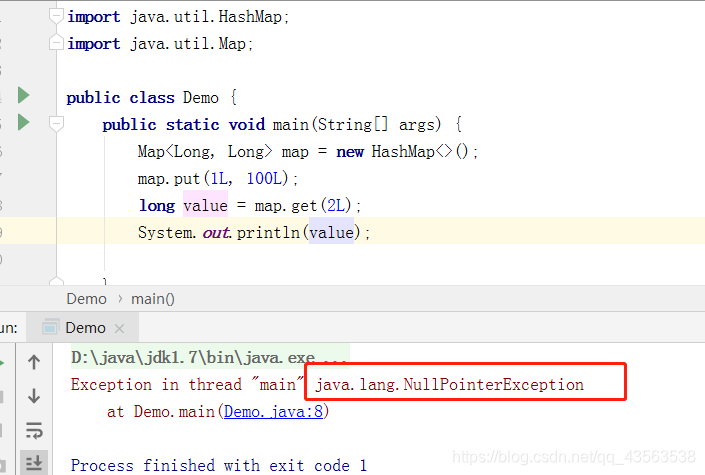Open the Demo run tab

[85, 328]
